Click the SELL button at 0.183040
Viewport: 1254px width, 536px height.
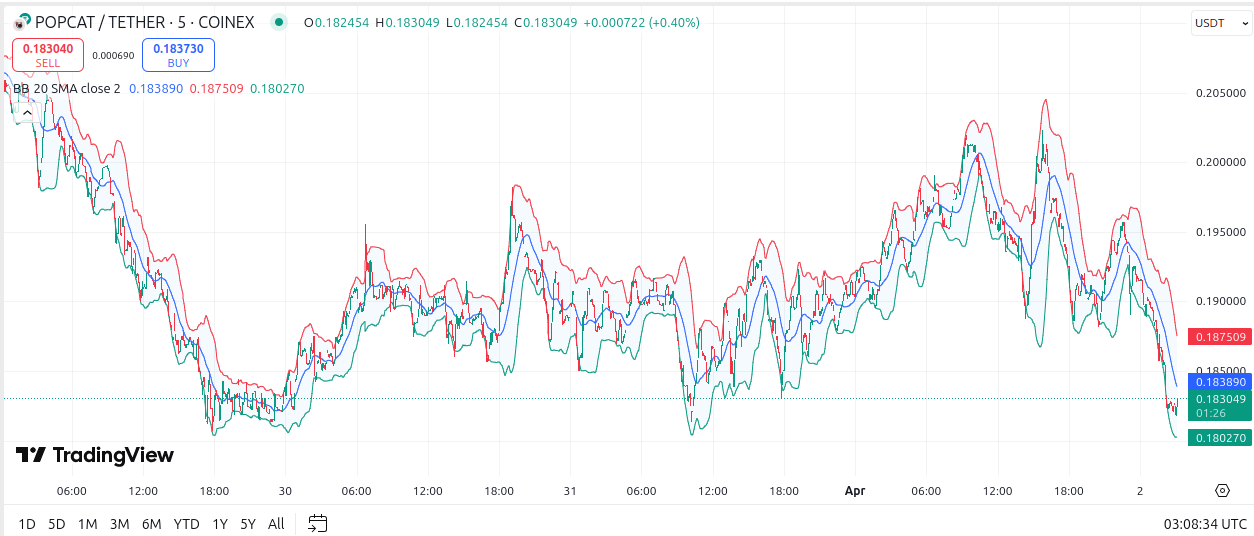point(47,55)
